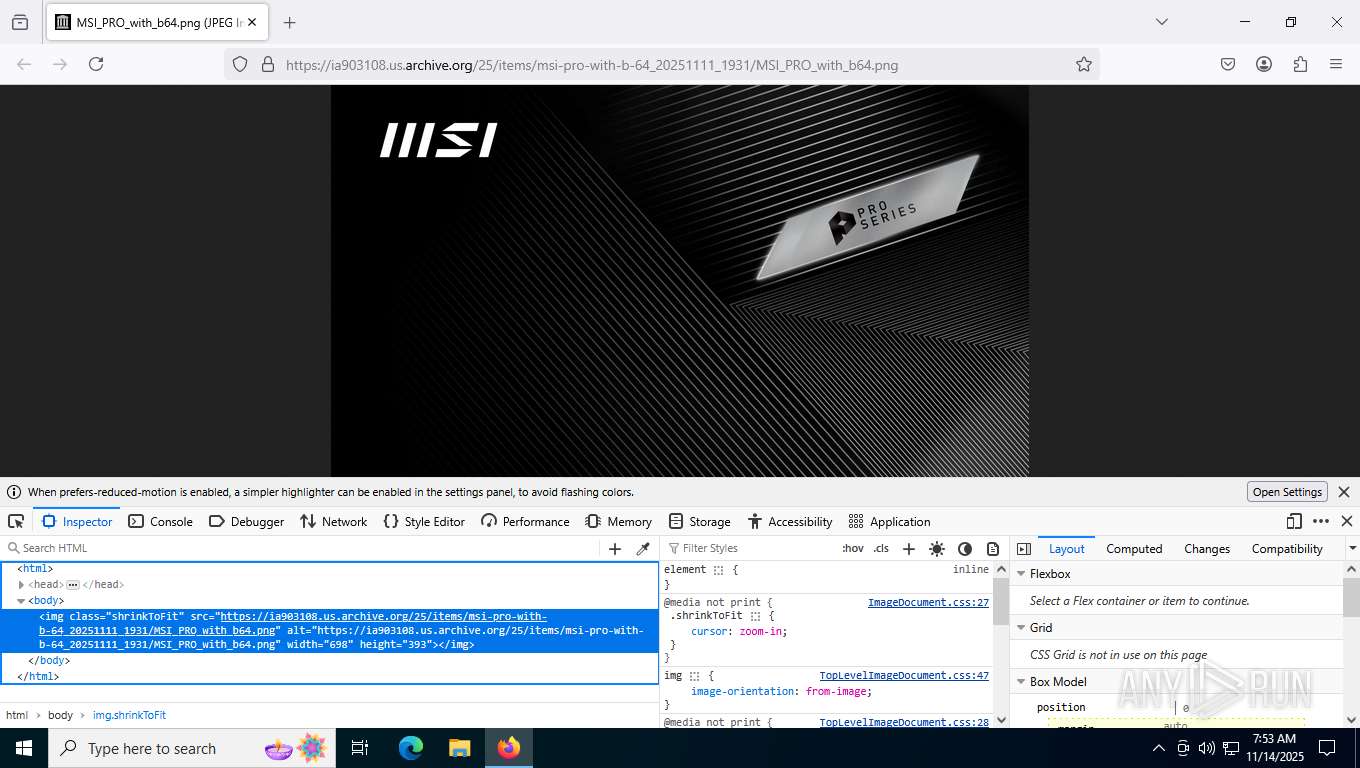This screenshot has height=768, width=1360.
Task: Open the Storage tab
Action: 699,521
